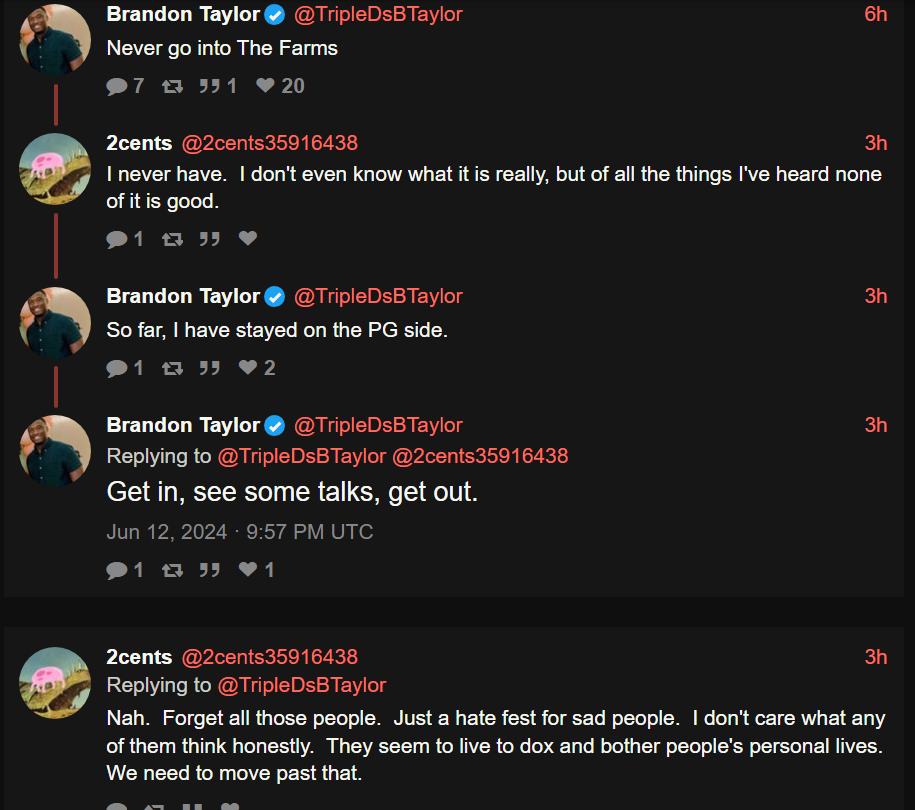
Task: Open @2cents35916438 mention in Brandon's 'Replying to'
Action: (x=480, y=456)
